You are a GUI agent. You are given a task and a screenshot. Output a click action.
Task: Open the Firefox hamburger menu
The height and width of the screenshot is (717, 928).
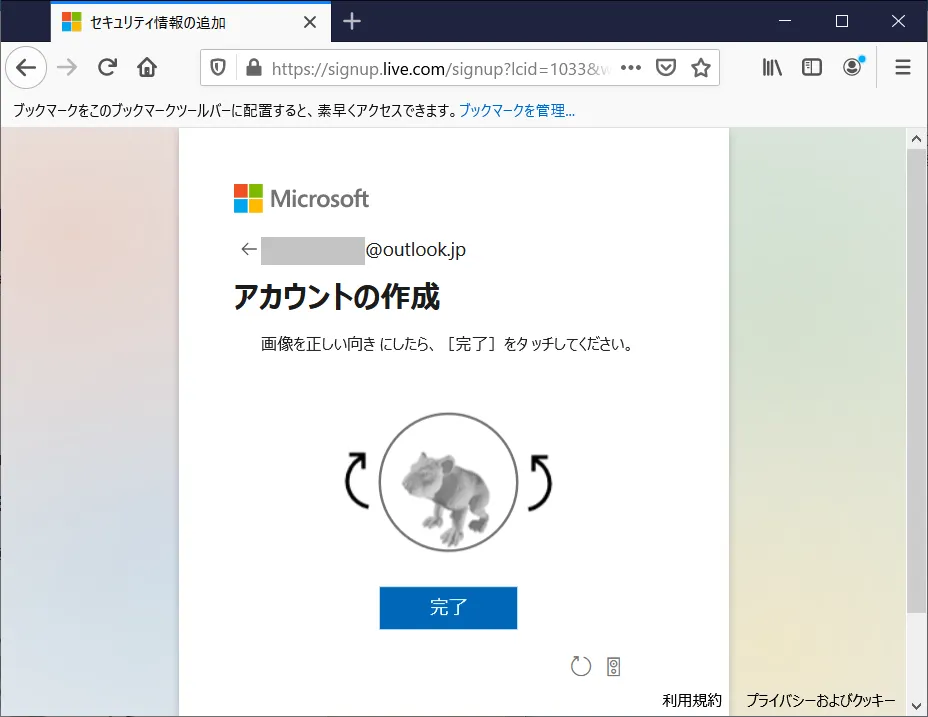(x=903, y=67)
